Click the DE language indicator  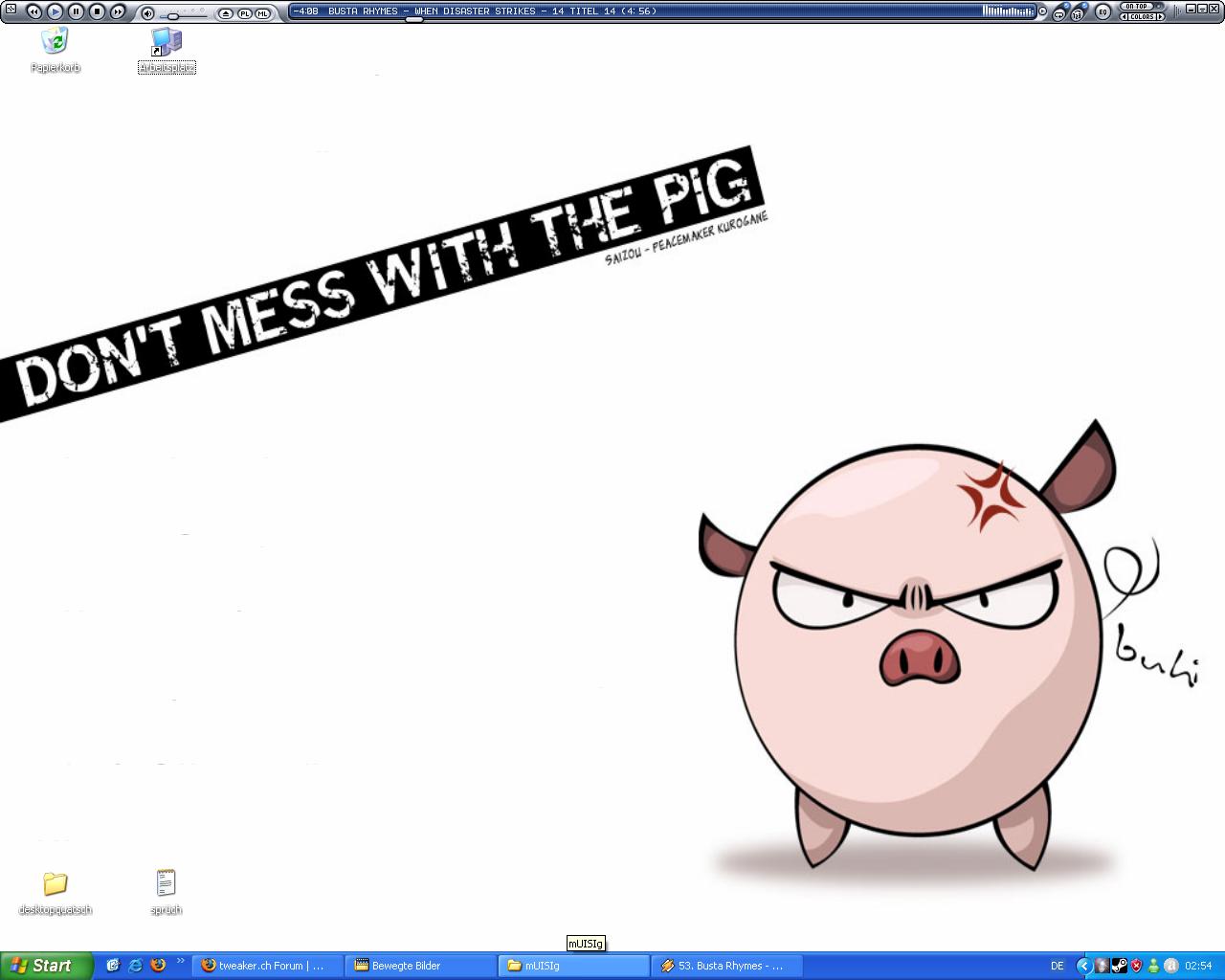pyautogui.click(x=1058, y=966)
